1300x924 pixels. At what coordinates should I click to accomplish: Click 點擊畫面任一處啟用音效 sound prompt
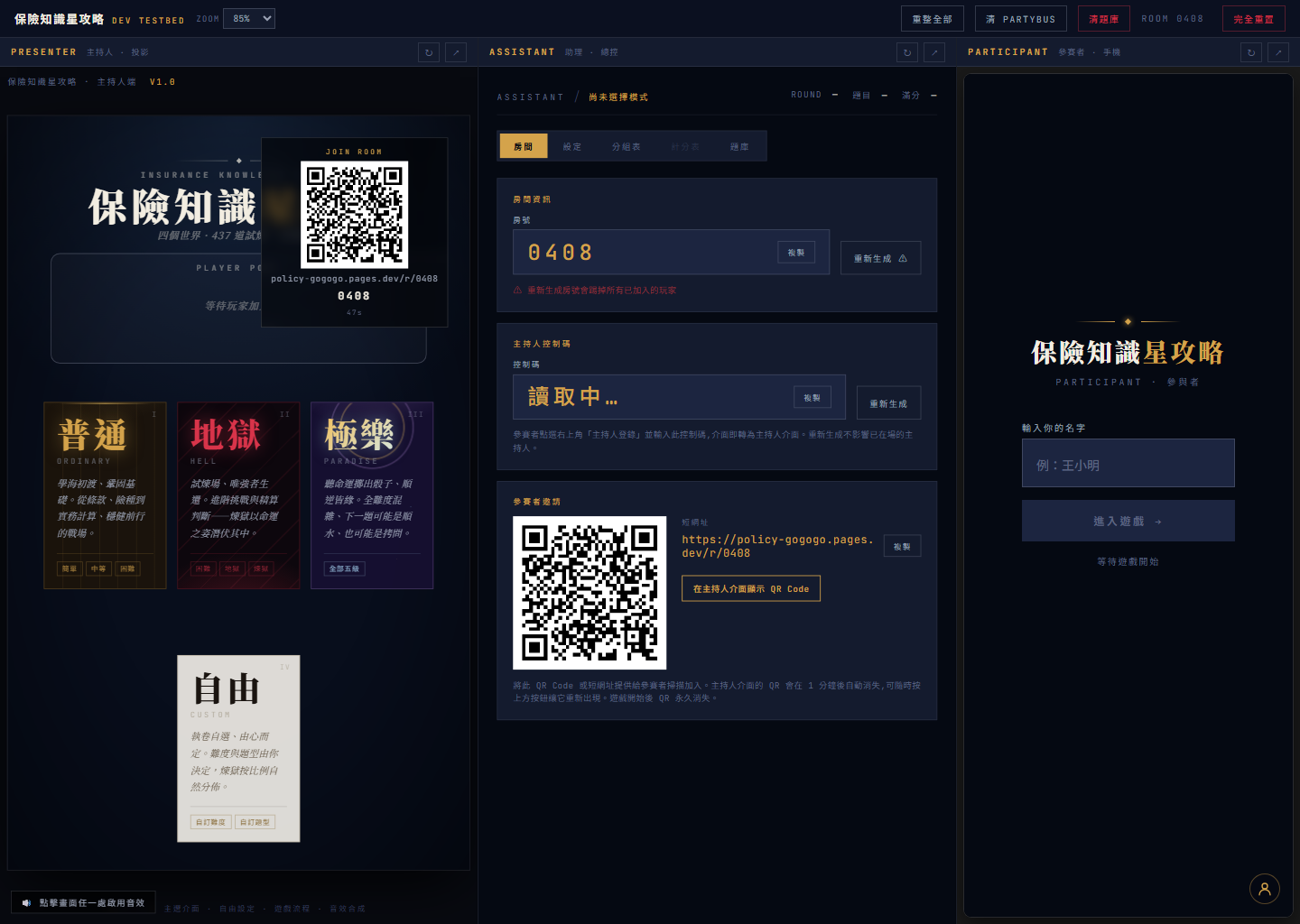[83, 902]
